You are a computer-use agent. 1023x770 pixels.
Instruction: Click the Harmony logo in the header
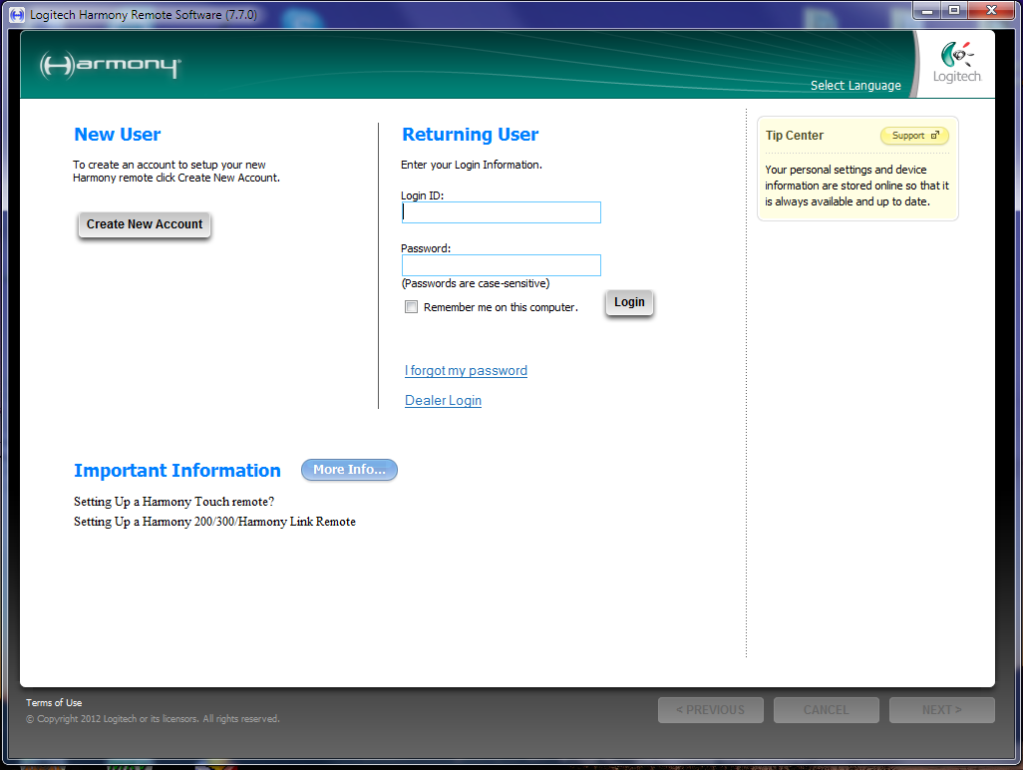point(110,65)
